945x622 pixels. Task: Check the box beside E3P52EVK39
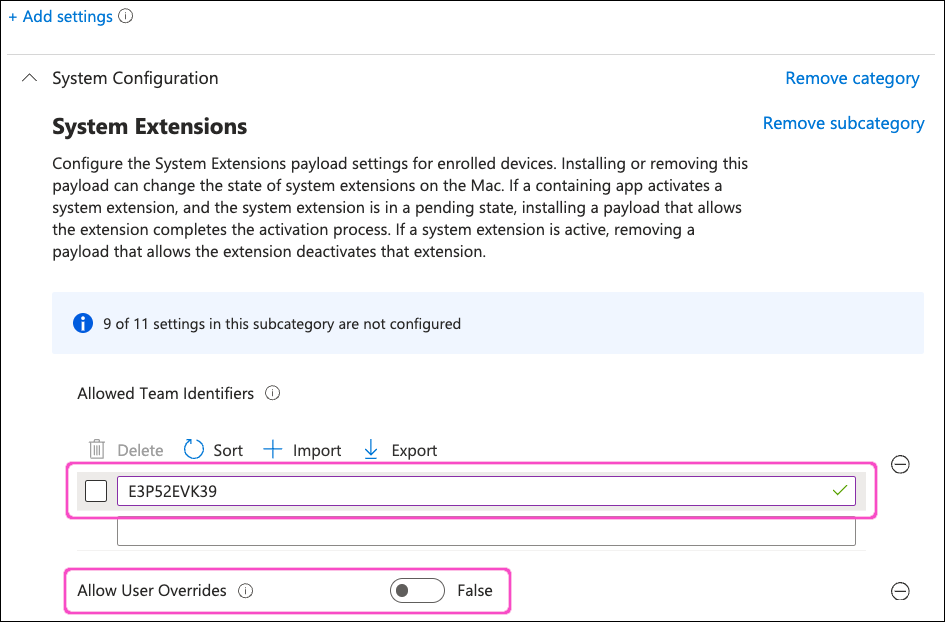click(x=96, y=491)
